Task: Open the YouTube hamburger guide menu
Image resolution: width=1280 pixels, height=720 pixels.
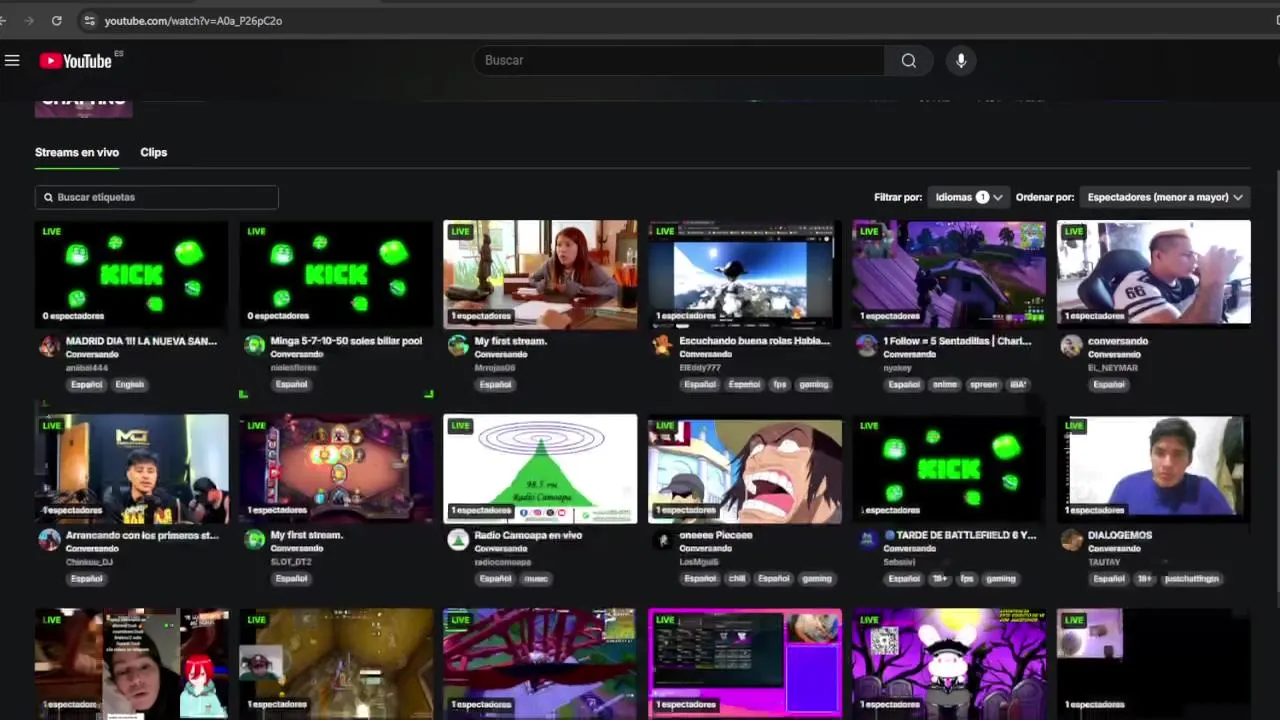Action: (12, 61)
